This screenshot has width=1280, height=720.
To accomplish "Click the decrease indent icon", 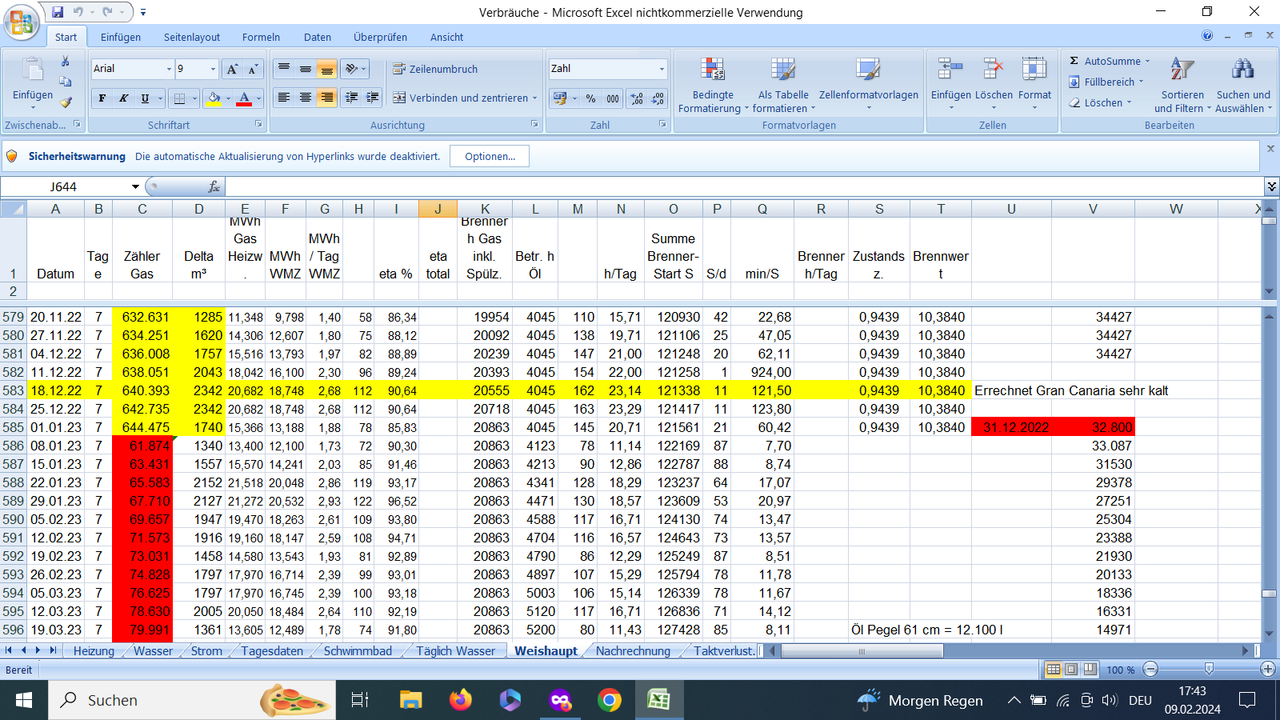I will pyautogui.click(x=350, y=98).
